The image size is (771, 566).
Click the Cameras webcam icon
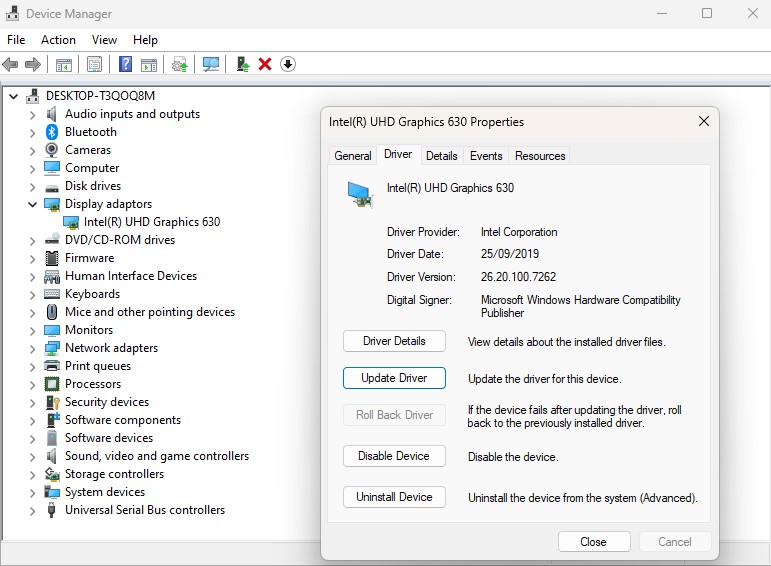(x=52, y=149)
